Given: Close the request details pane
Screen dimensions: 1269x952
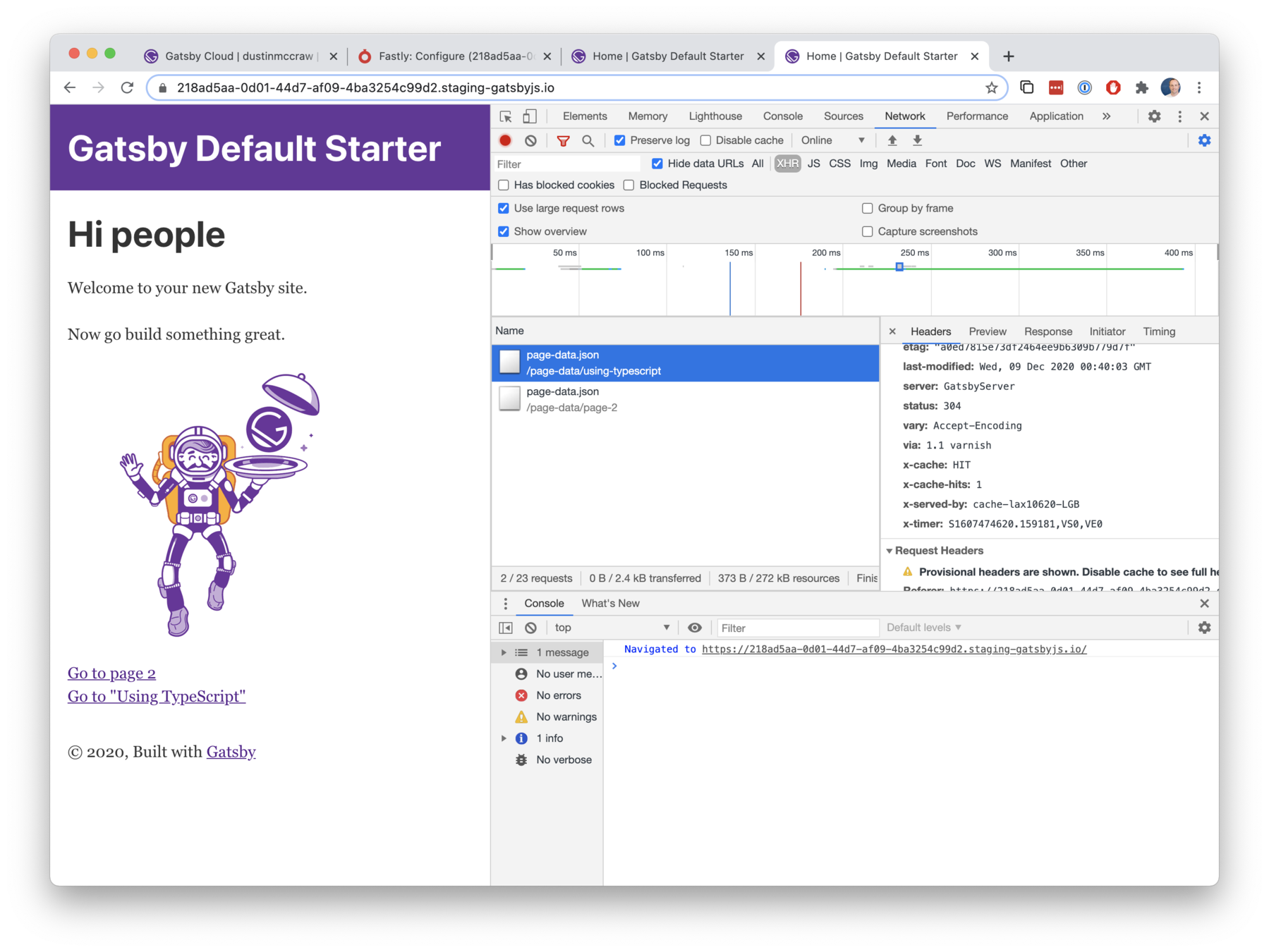Looking at the screenshot, I should pyautogui.click(x=892, y=331).
